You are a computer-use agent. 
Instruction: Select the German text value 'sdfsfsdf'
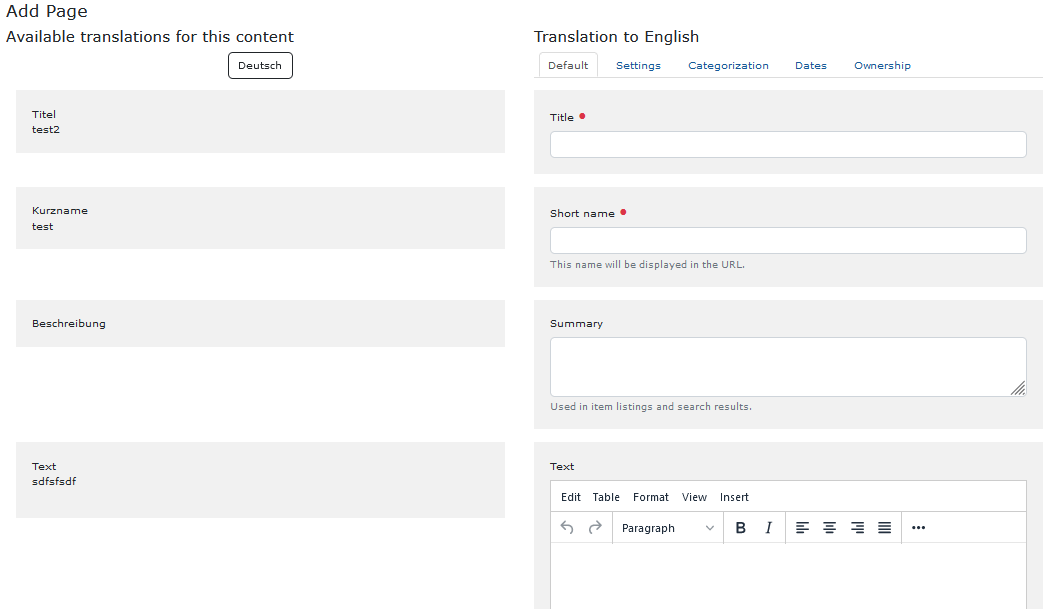click(x=54, y=482)
